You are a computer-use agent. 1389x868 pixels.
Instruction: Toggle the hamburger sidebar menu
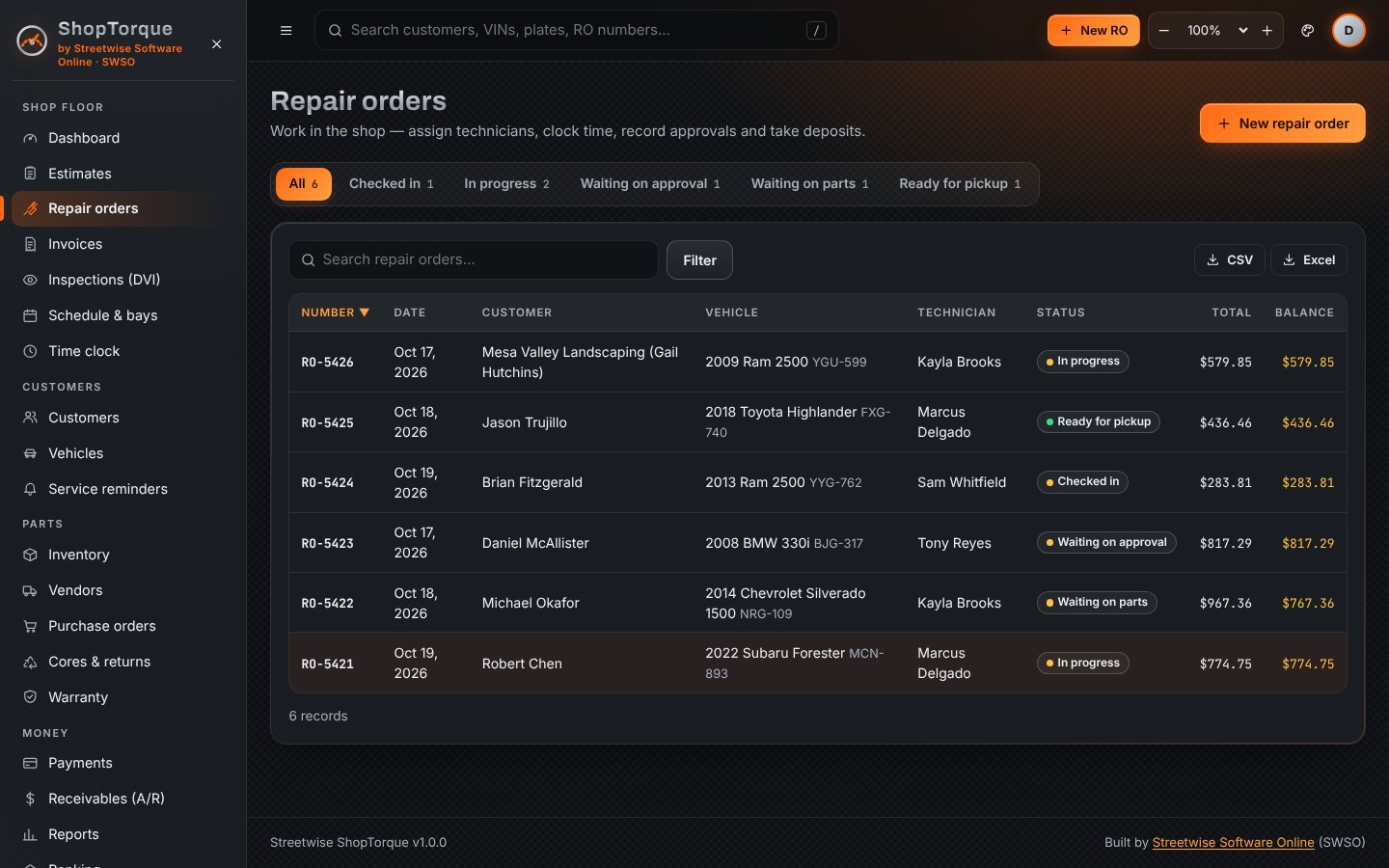click(286, 30)
